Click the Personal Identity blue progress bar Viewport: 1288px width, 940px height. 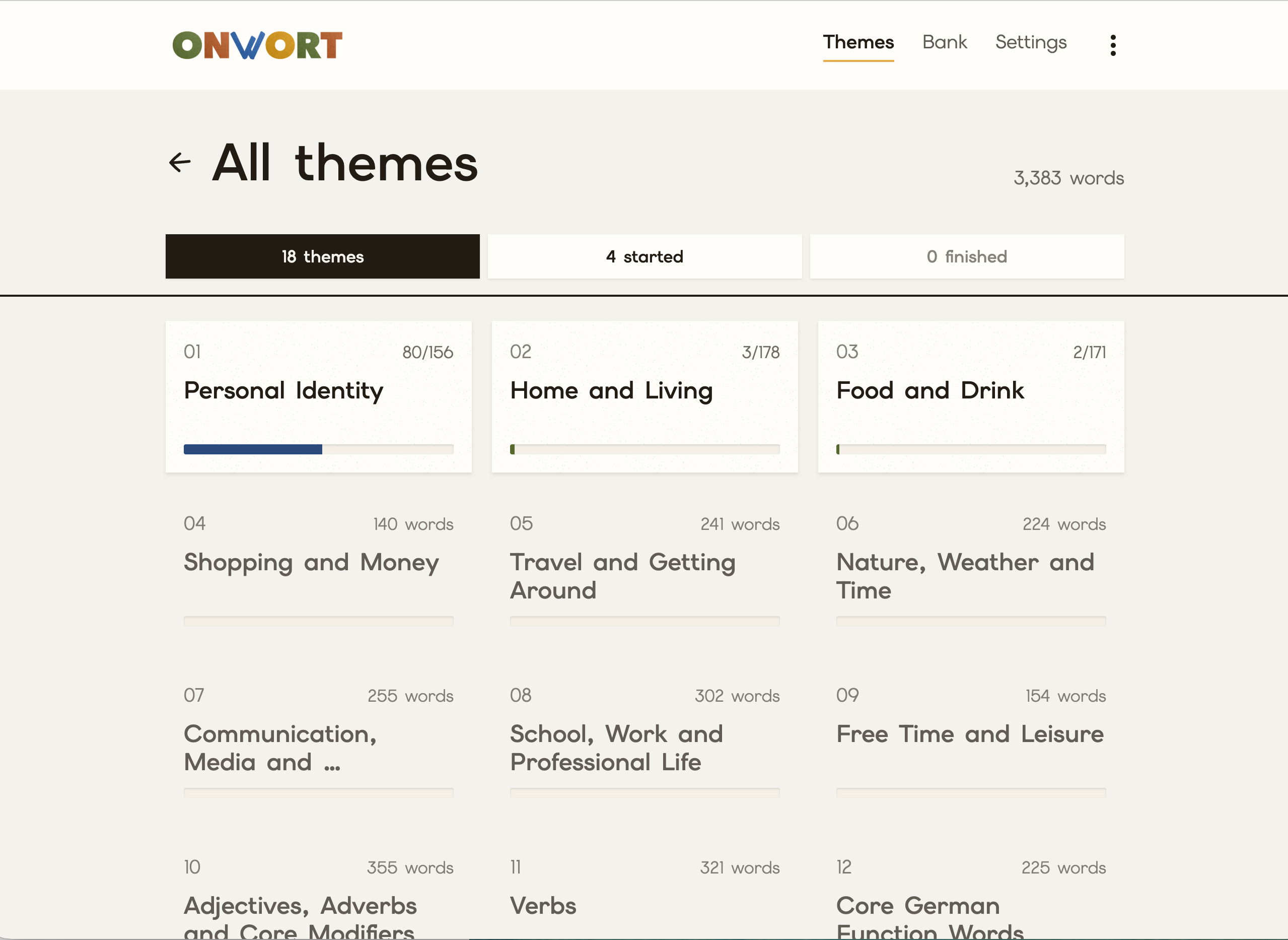pyautogui.click(x=318, y=449)
